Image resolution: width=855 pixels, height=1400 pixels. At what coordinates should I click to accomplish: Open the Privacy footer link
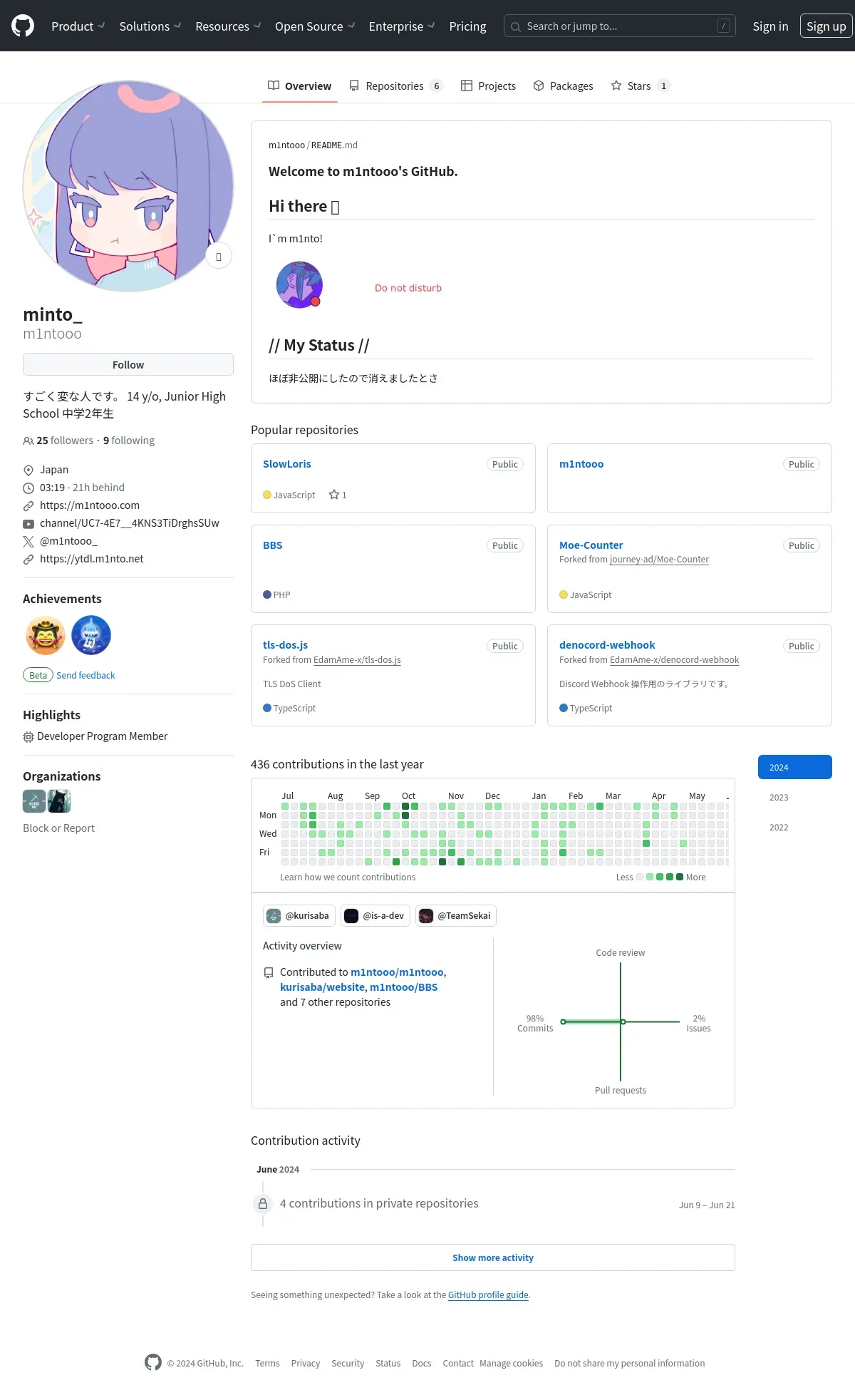click(x=305, y=1364)
